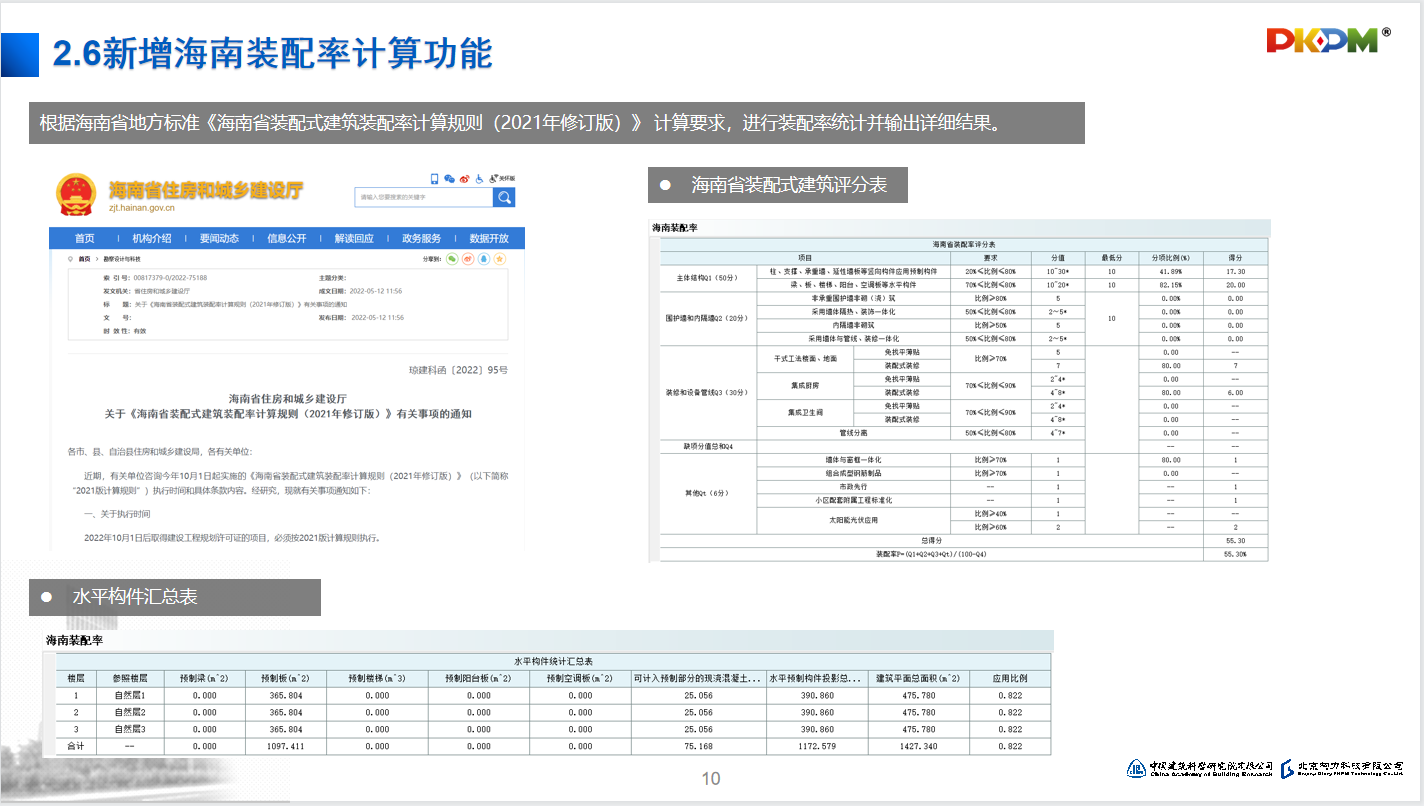Share via the orange Weibo share icon
The width and height of the screenshot is (1424, 806).
[x=468, y=259]
